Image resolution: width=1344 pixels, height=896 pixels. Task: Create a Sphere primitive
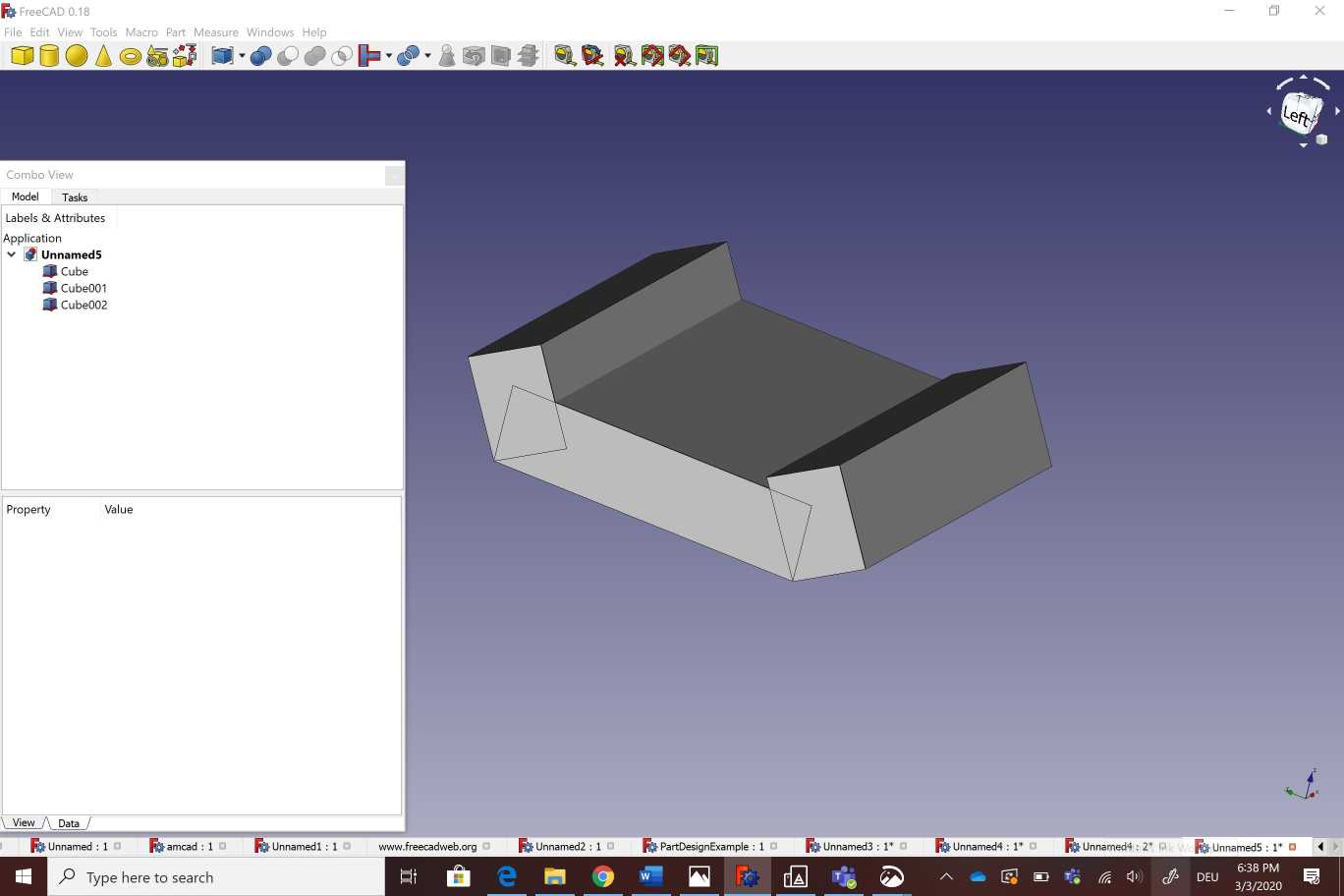pos(77,56)
